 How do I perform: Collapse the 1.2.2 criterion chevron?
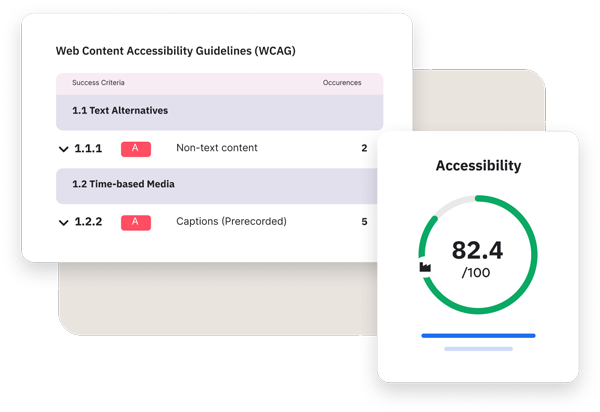(64, 223)
